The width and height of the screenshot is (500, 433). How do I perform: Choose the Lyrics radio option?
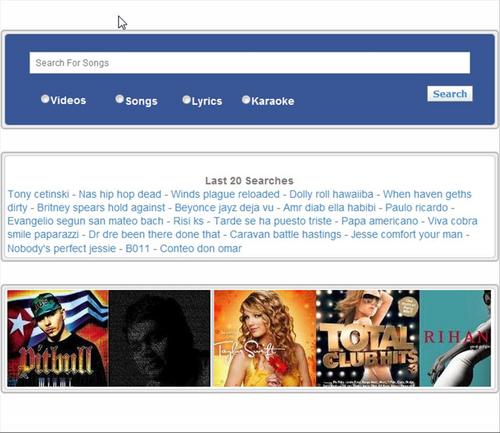pos(186,100)
